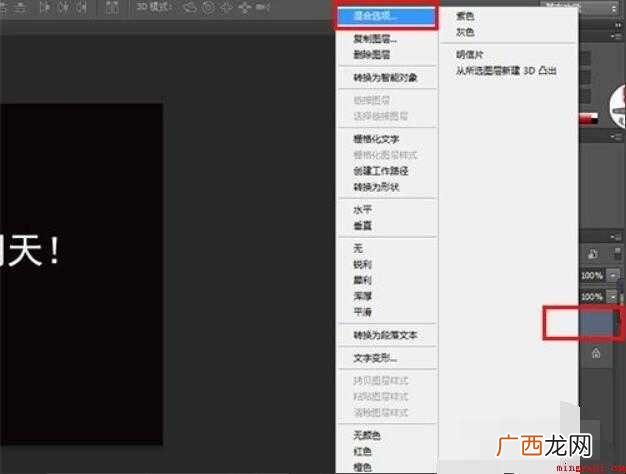Open the middle panel's flyout menu icon
The height and width of the screenshot is (474, 626).
pyautogui.click(x=616, y=137)
